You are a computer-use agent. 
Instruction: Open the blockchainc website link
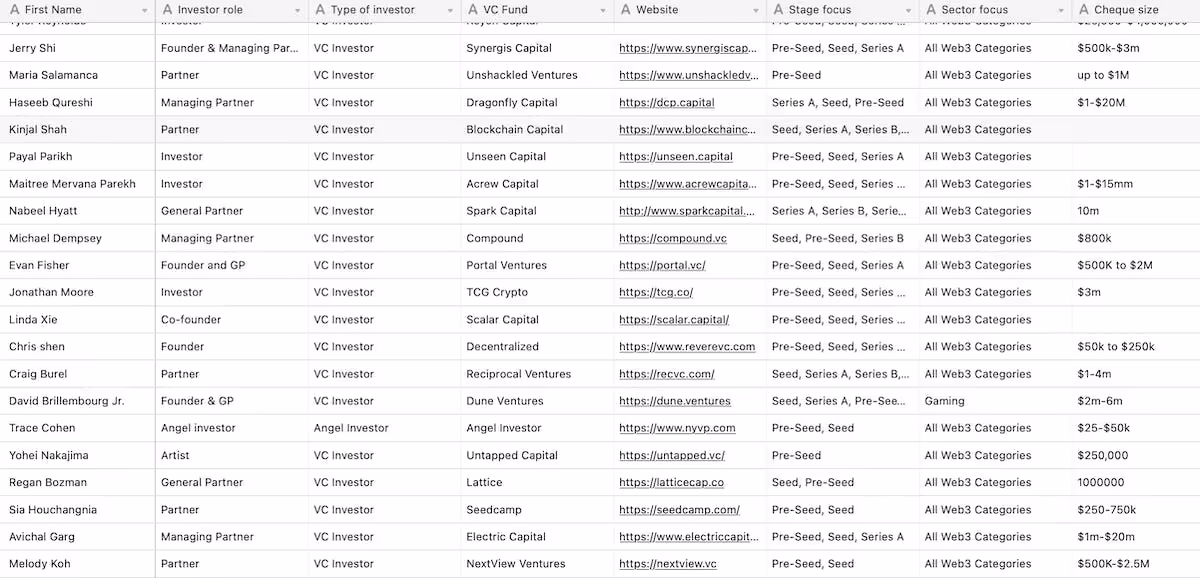tap(687, 129)
